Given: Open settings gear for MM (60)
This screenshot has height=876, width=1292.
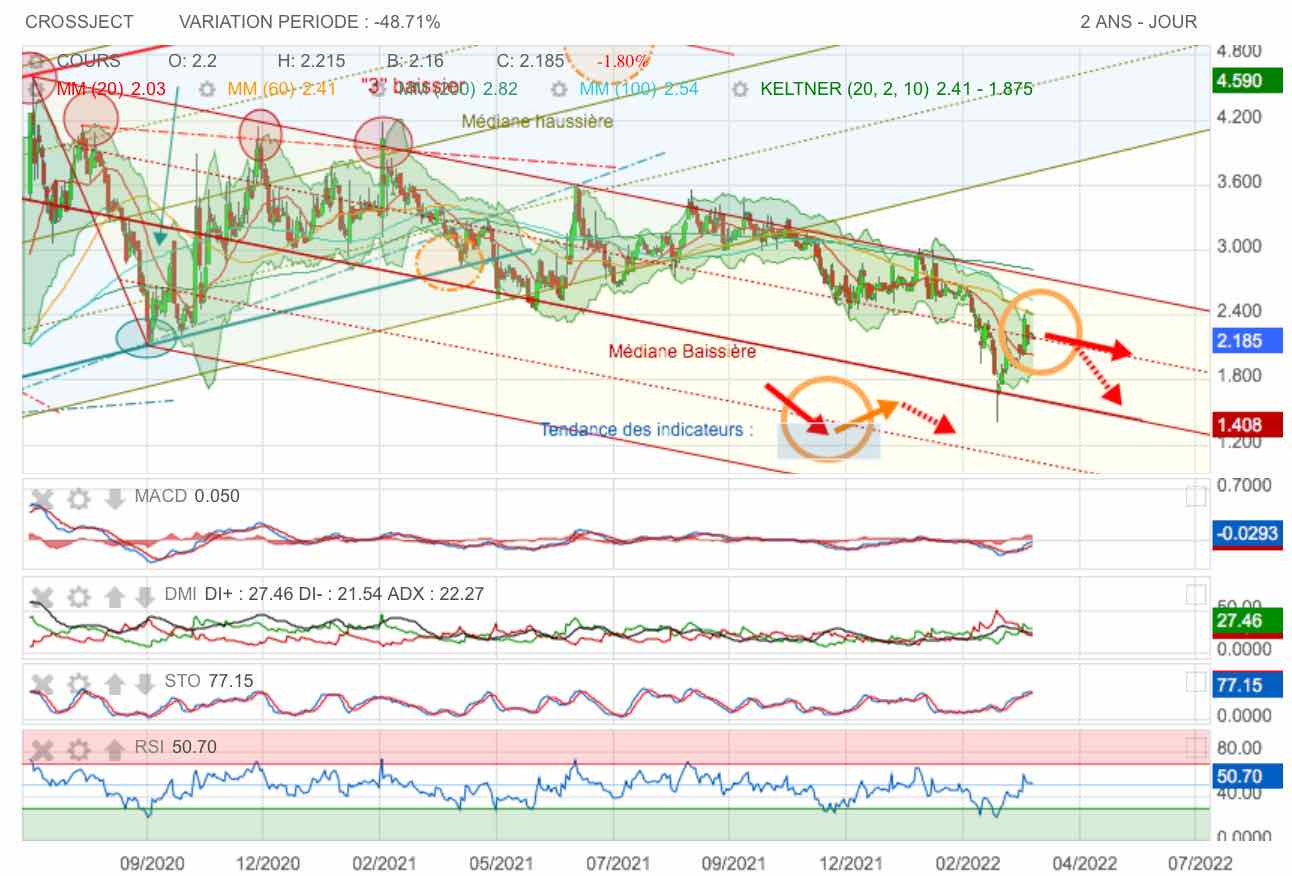Looking at the screenshot, I should pos(207,89).
